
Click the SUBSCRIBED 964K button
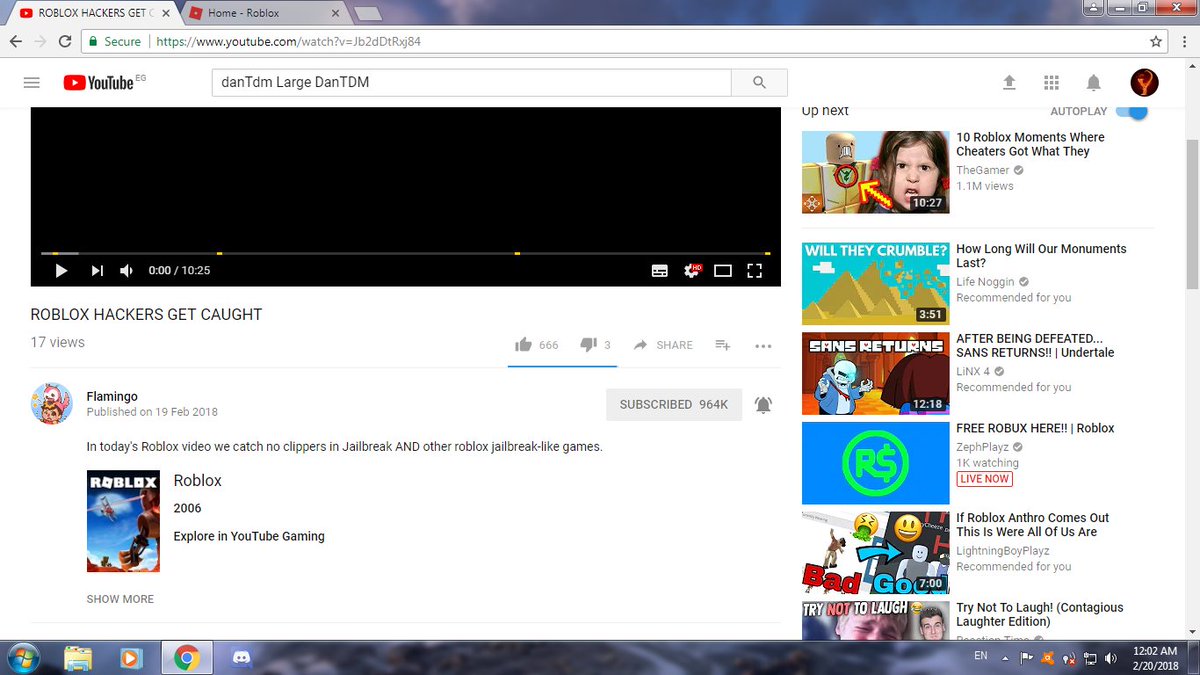point(674,404)
